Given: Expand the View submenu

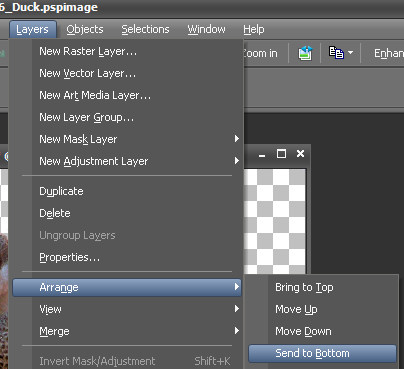Looking at the screenshot, I should coord(127,309).
